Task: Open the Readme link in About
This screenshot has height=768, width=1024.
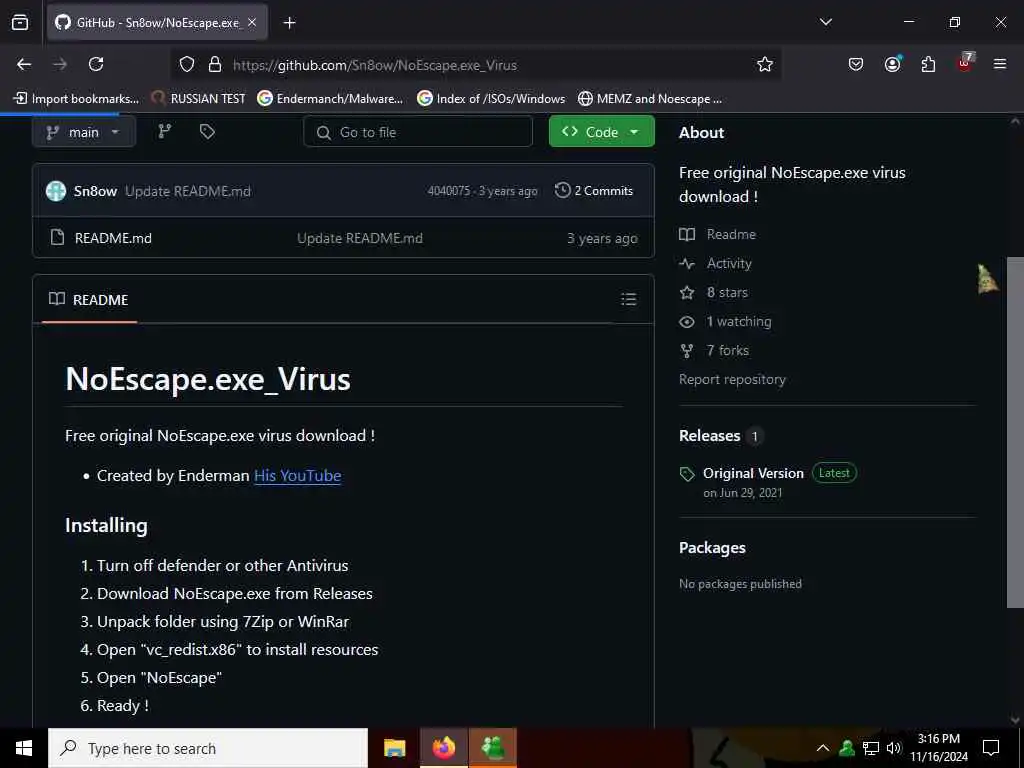Action: click(x=731, y=234)
